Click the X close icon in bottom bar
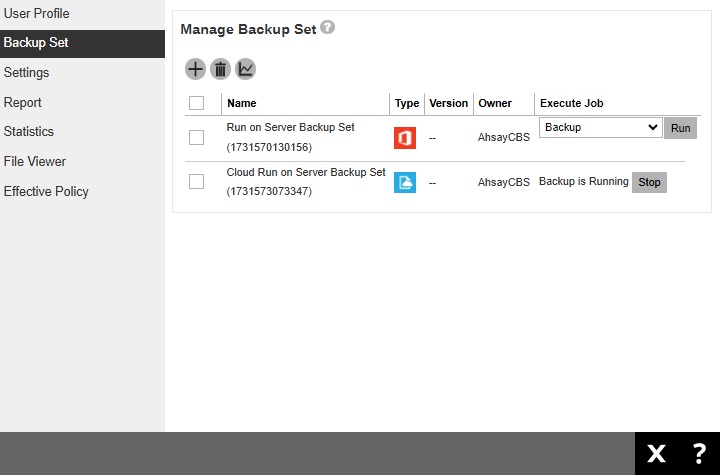Viewport: 720px width, 475px height. [x=656, y=454]
